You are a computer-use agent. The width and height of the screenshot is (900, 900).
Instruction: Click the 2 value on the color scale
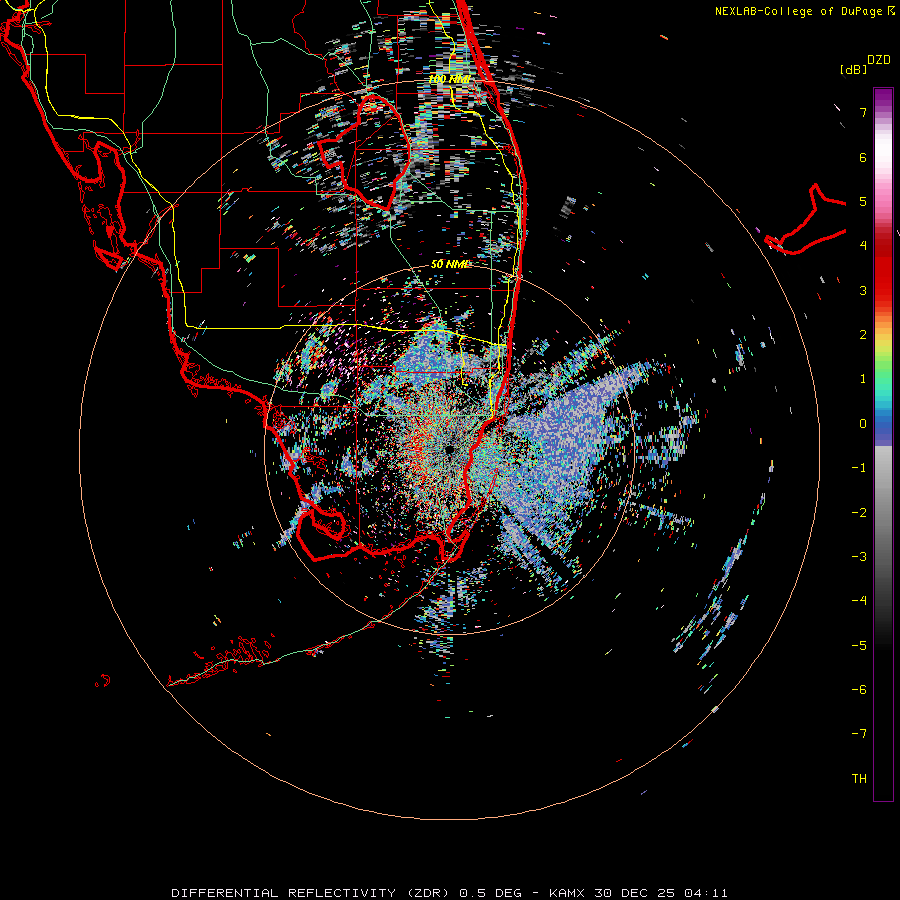[x=863, y=335]
